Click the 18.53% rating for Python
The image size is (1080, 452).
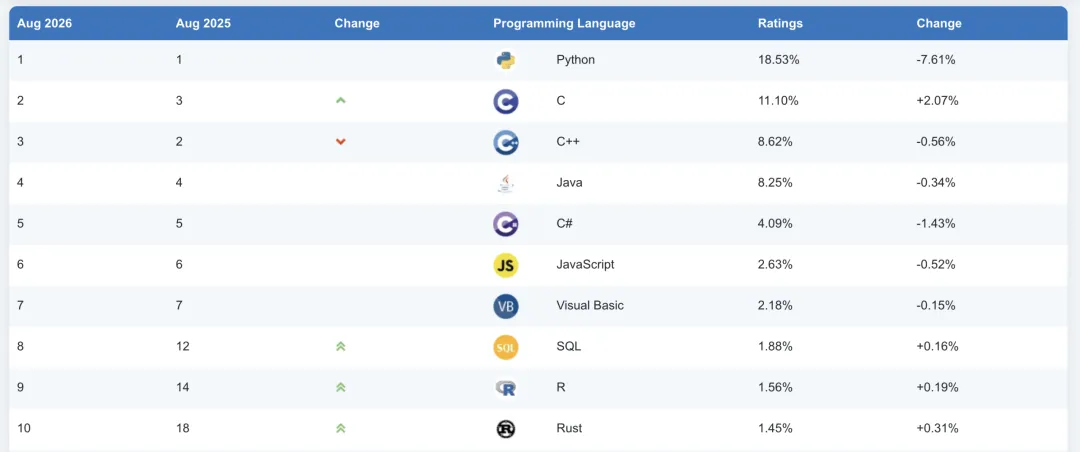point(778,60)
